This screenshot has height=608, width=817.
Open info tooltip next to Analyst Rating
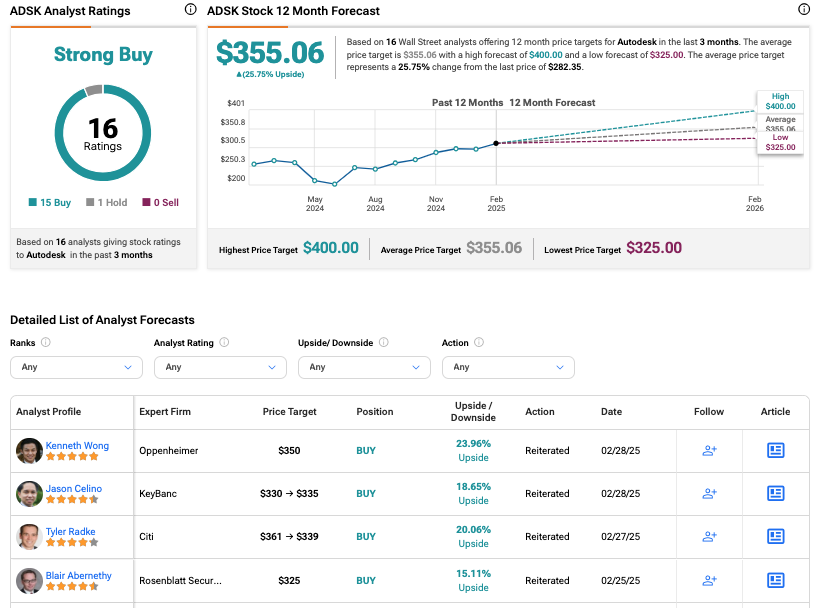pyautogui.click(x=224, y=342)
